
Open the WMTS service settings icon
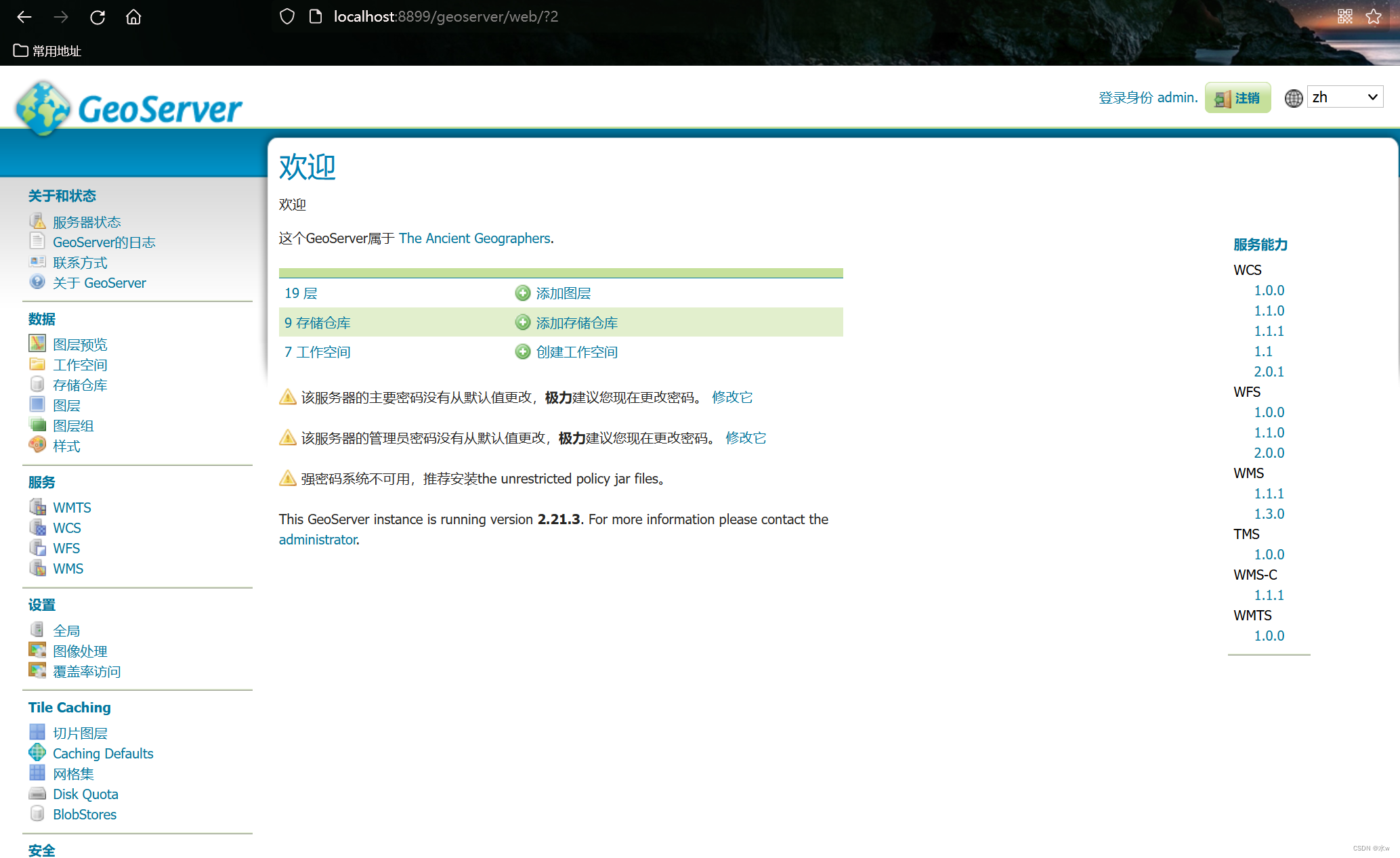click(38, 507)
